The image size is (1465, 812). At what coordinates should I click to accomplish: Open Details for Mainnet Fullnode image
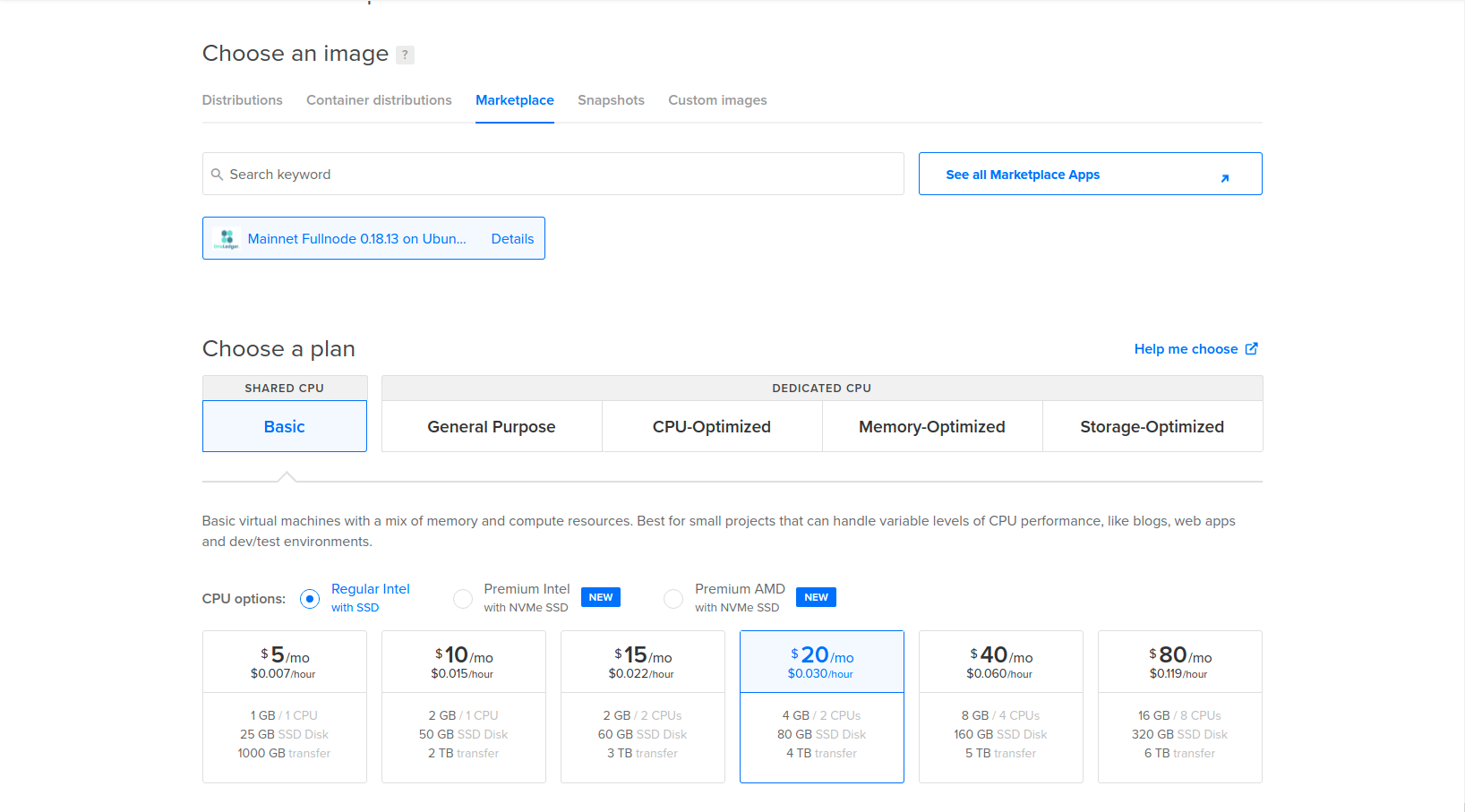[512, 239]
